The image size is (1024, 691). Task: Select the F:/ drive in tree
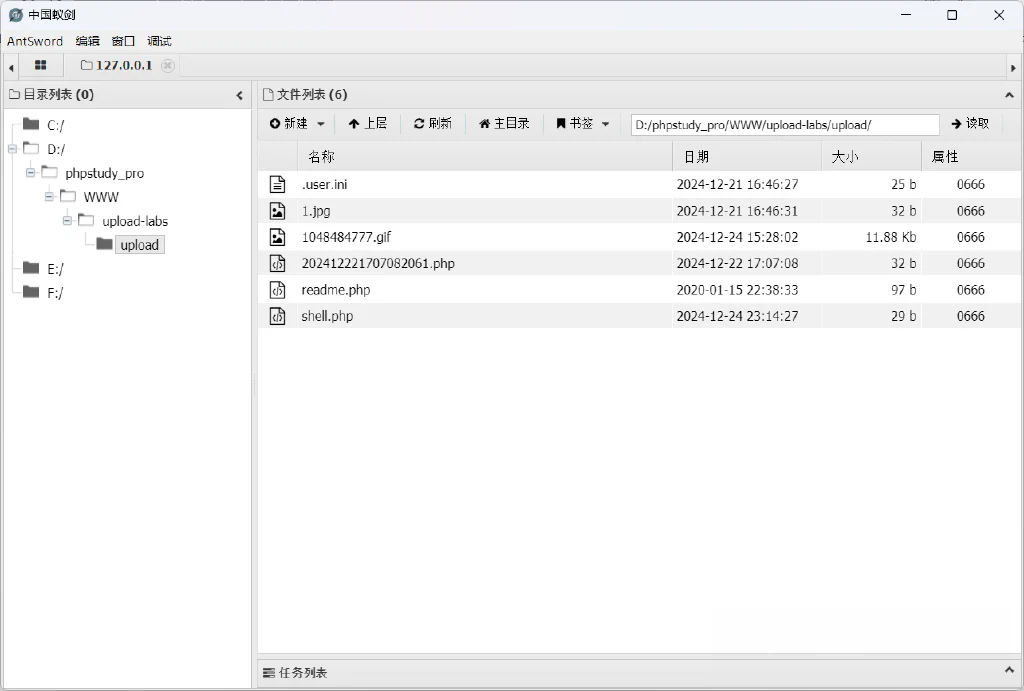point(56,293)
